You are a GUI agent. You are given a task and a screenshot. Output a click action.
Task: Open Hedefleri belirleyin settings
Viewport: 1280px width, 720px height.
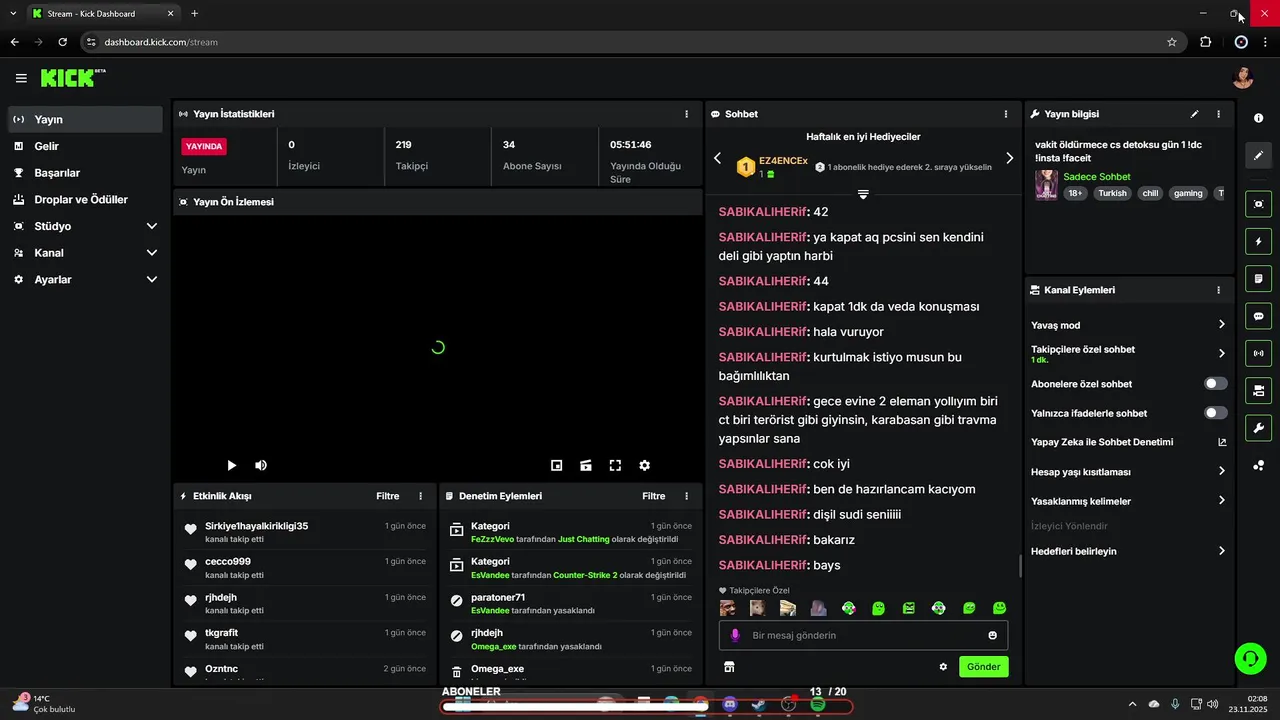point(1129,551)
